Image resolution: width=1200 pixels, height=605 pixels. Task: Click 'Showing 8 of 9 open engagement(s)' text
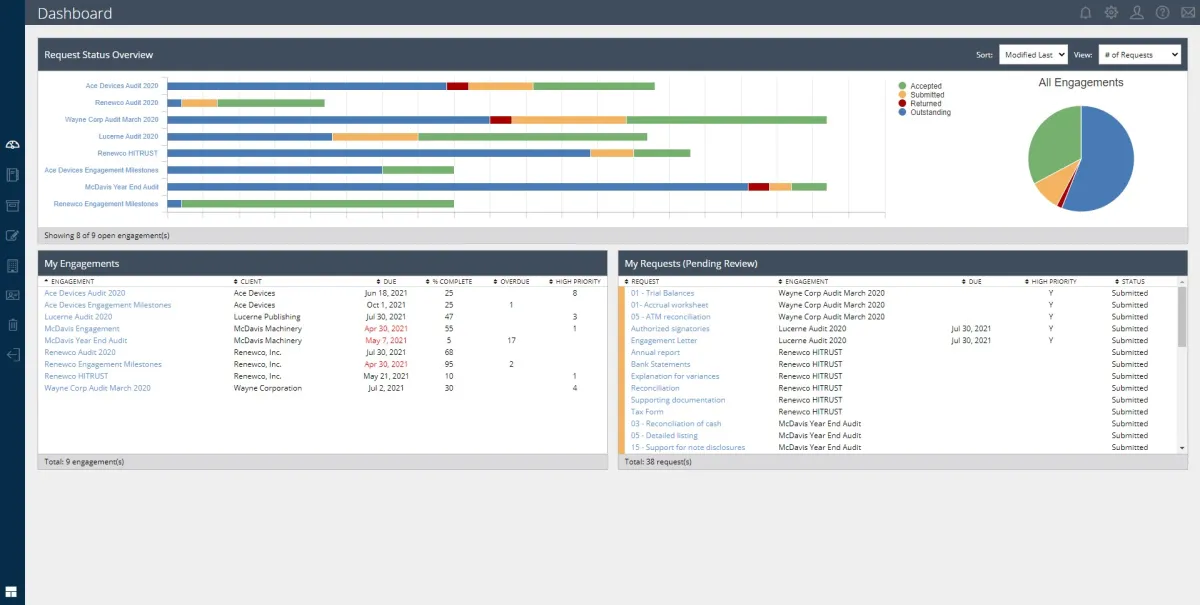[x=107, y=235]
